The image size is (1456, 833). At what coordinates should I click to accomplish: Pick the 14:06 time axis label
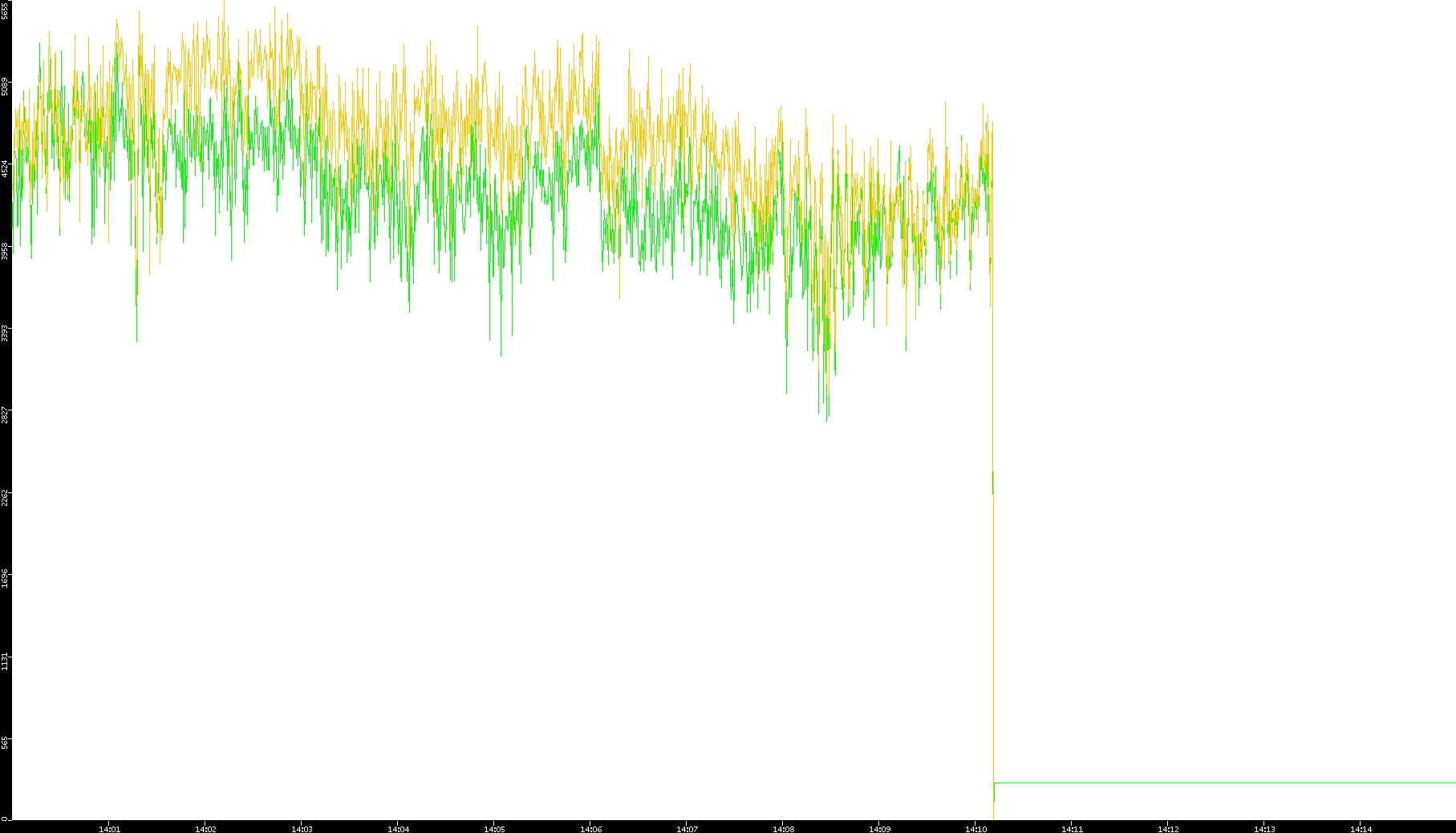(x=590, y=829)
